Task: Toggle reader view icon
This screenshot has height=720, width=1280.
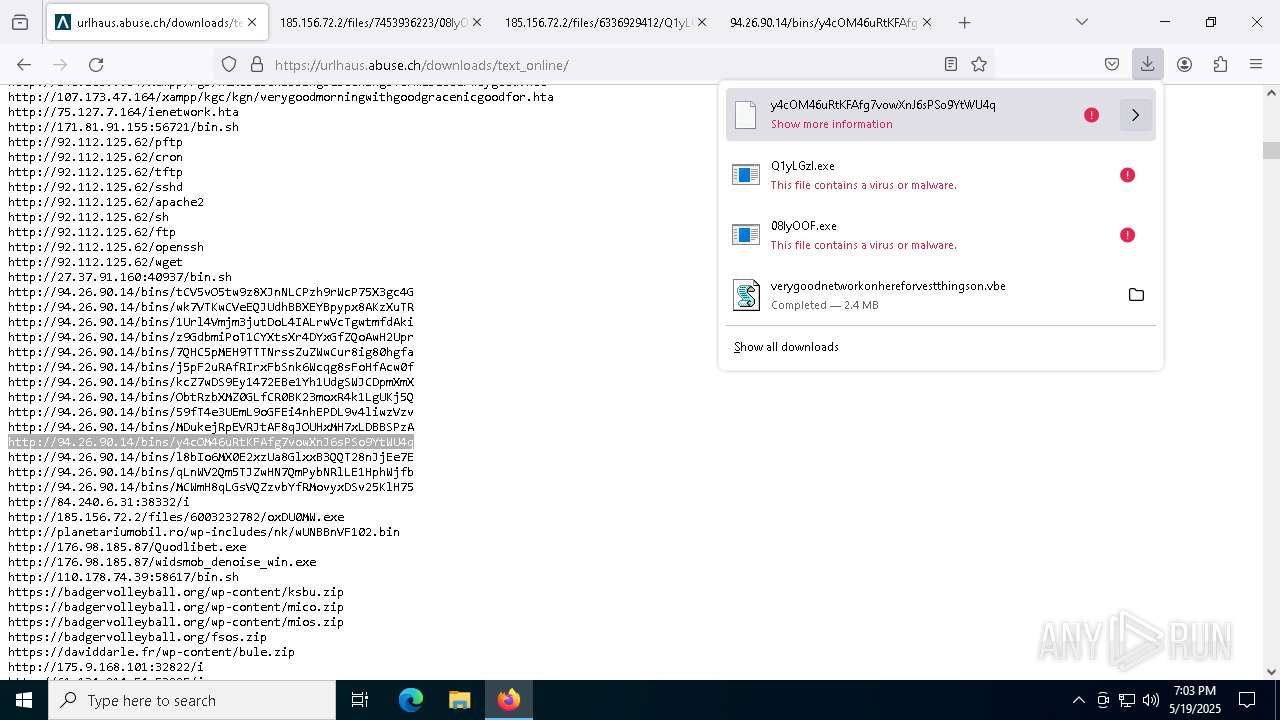Action: [x=951, y=65]
